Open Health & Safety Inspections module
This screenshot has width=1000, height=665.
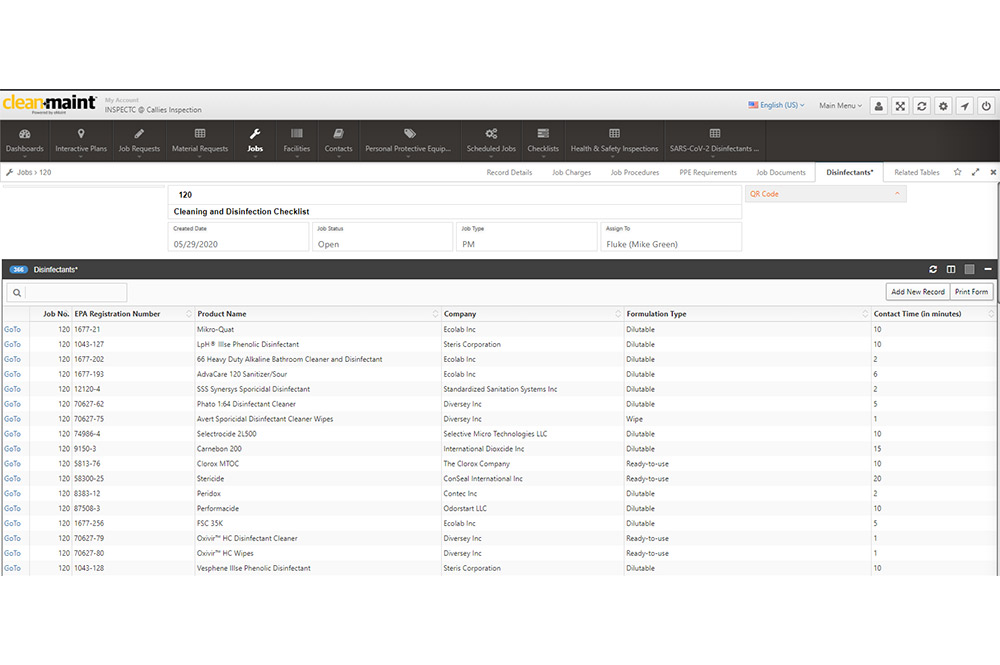(614, 140)
